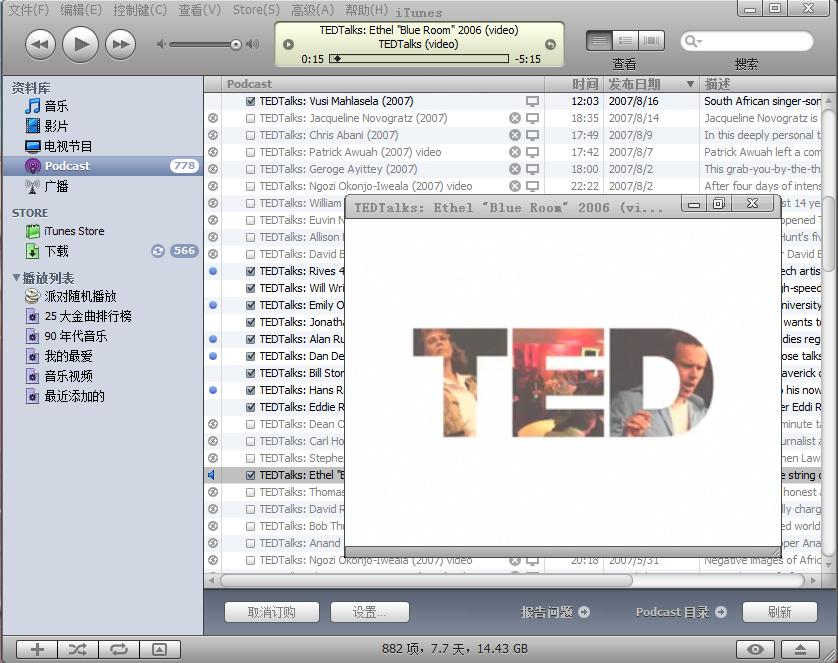Open the Store(S) menu

256,10
